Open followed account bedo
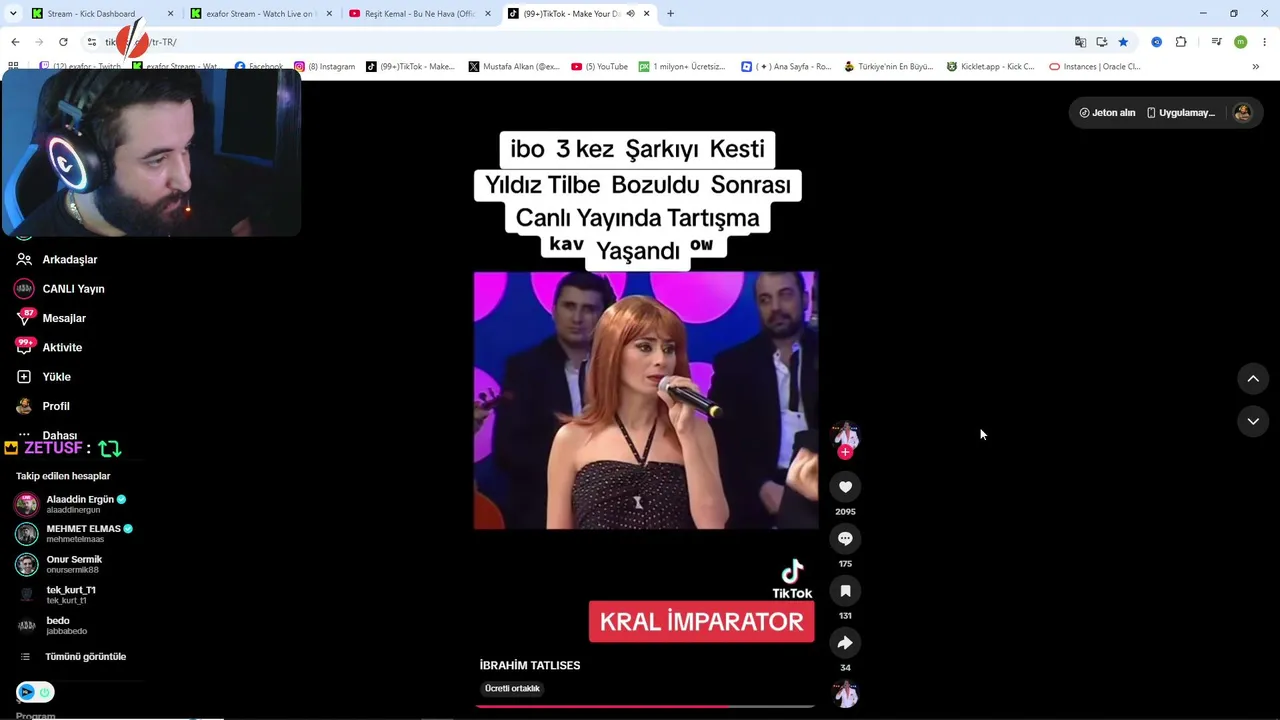 (x=52, y=626)
